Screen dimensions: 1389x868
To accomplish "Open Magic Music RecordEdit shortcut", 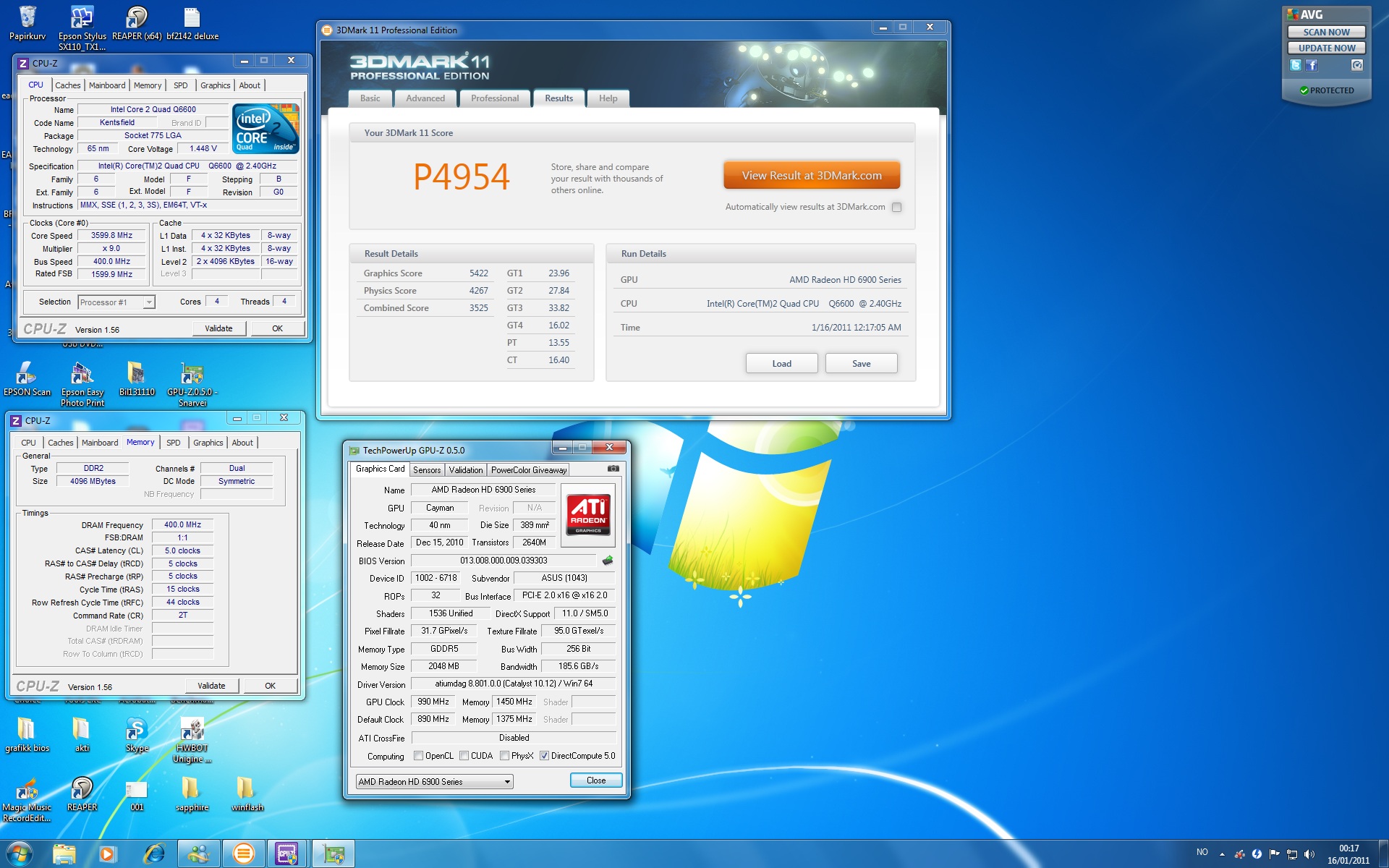I will pos(27,799).
